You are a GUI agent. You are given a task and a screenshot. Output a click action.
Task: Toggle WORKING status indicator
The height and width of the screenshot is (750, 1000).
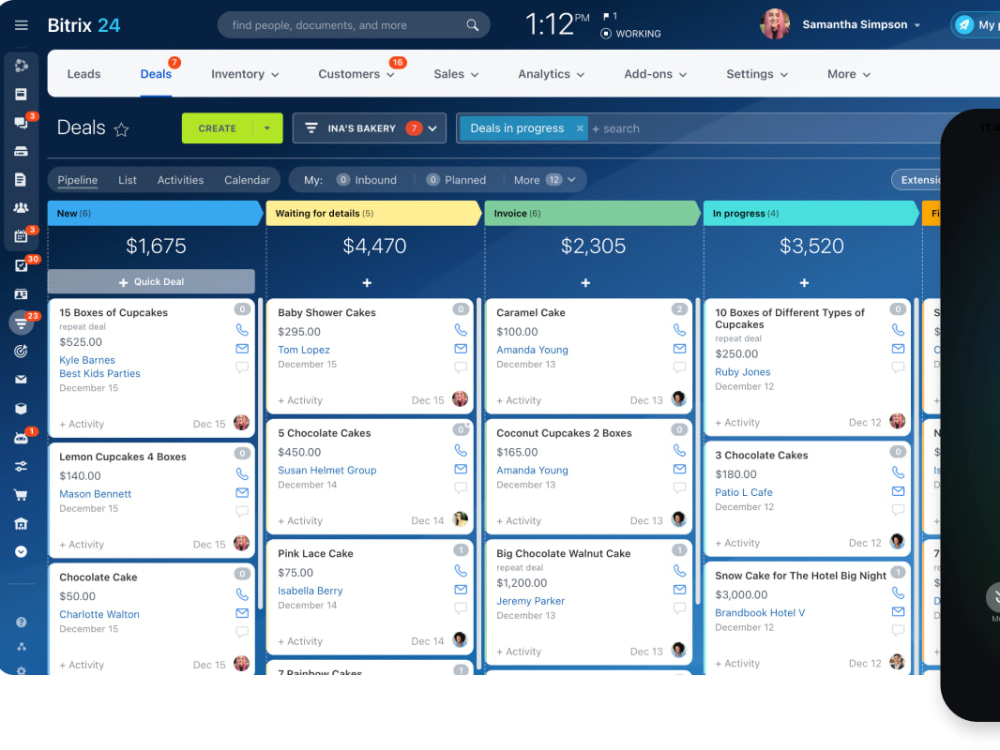(x=631, y=34)
